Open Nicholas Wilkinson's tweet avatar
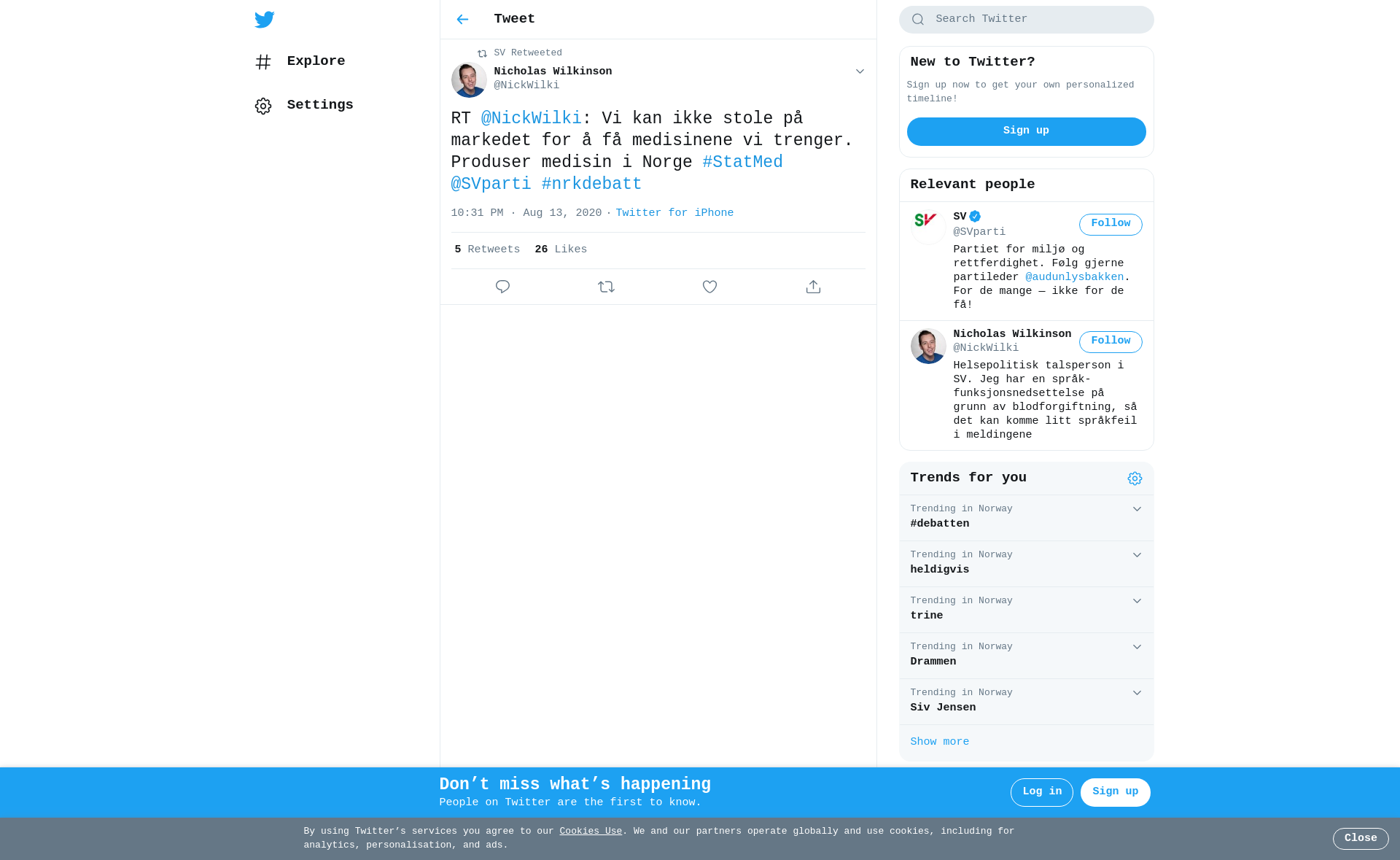 pos(469,80)
